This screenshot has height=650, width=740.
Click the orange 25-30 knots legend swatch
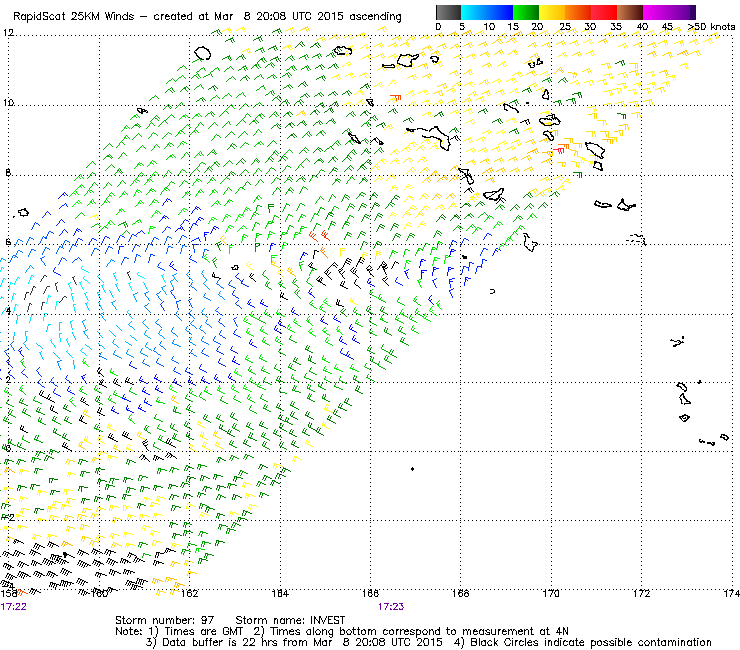click(578, 12)
